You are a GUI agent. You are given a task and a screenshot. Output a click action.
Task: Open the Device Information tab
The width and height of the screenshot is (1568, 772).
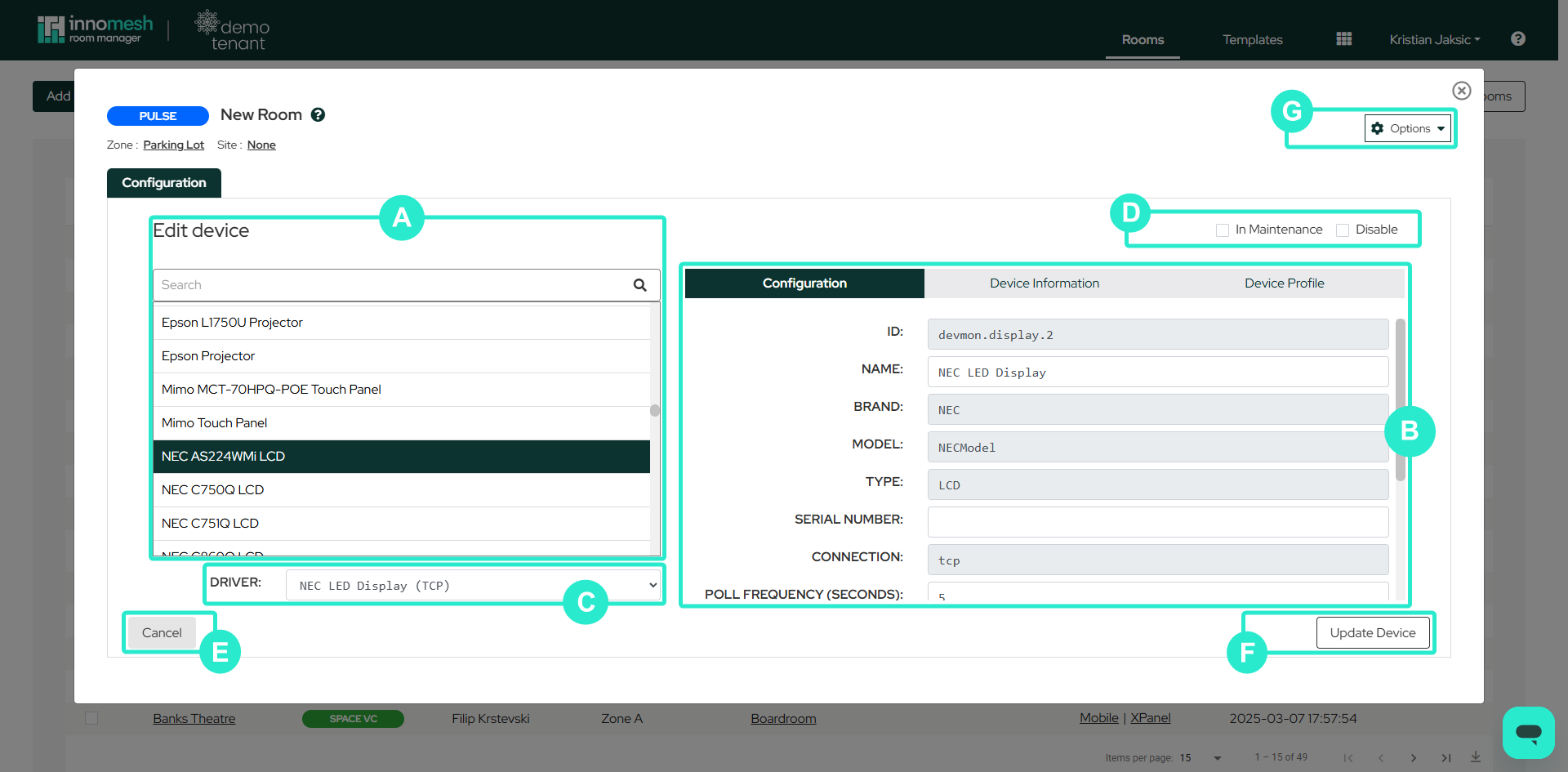click(1045, 283)
